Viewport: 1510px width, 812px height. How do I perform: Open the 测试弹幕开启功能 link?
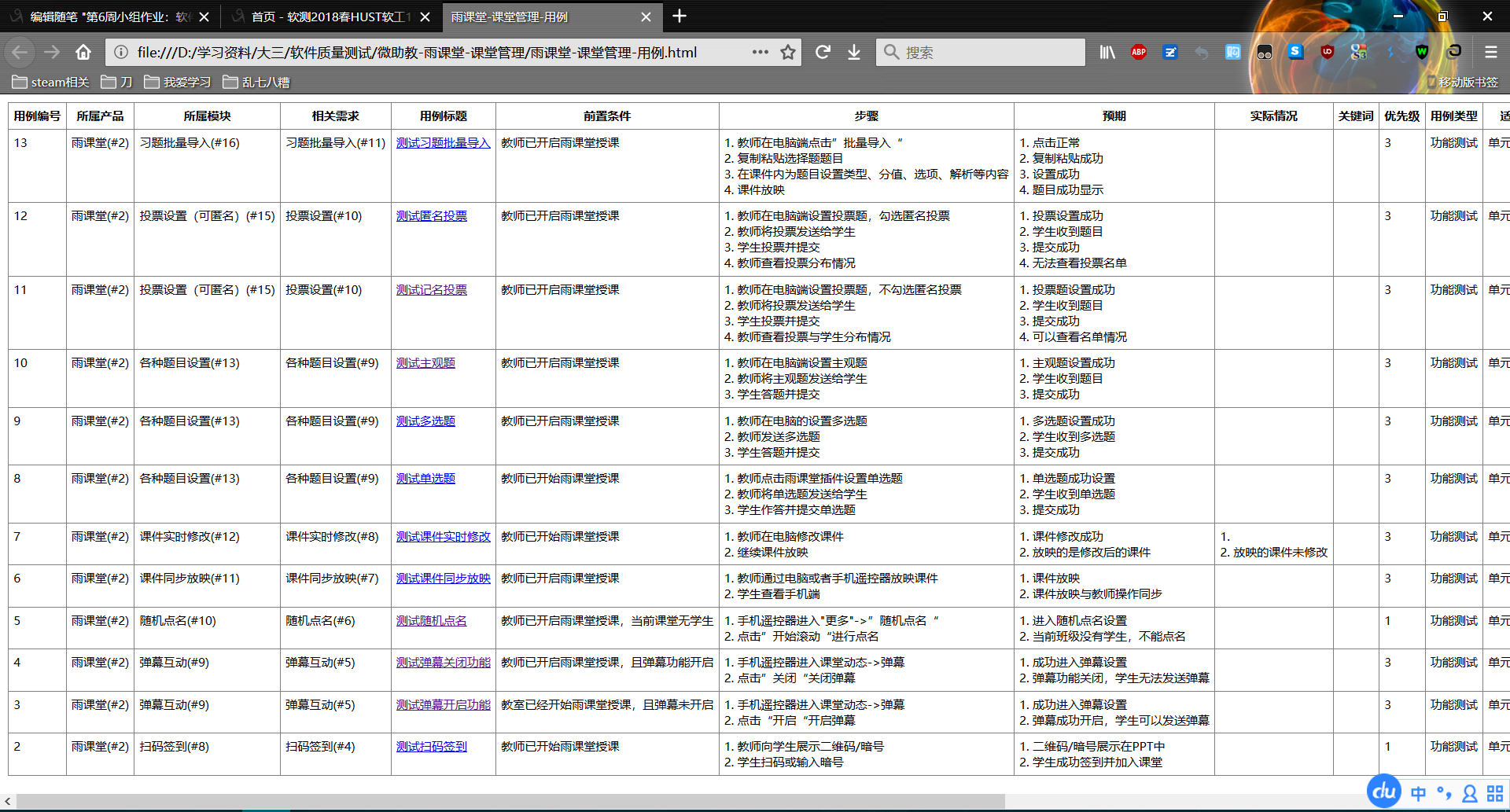click(x=443, y=704)
